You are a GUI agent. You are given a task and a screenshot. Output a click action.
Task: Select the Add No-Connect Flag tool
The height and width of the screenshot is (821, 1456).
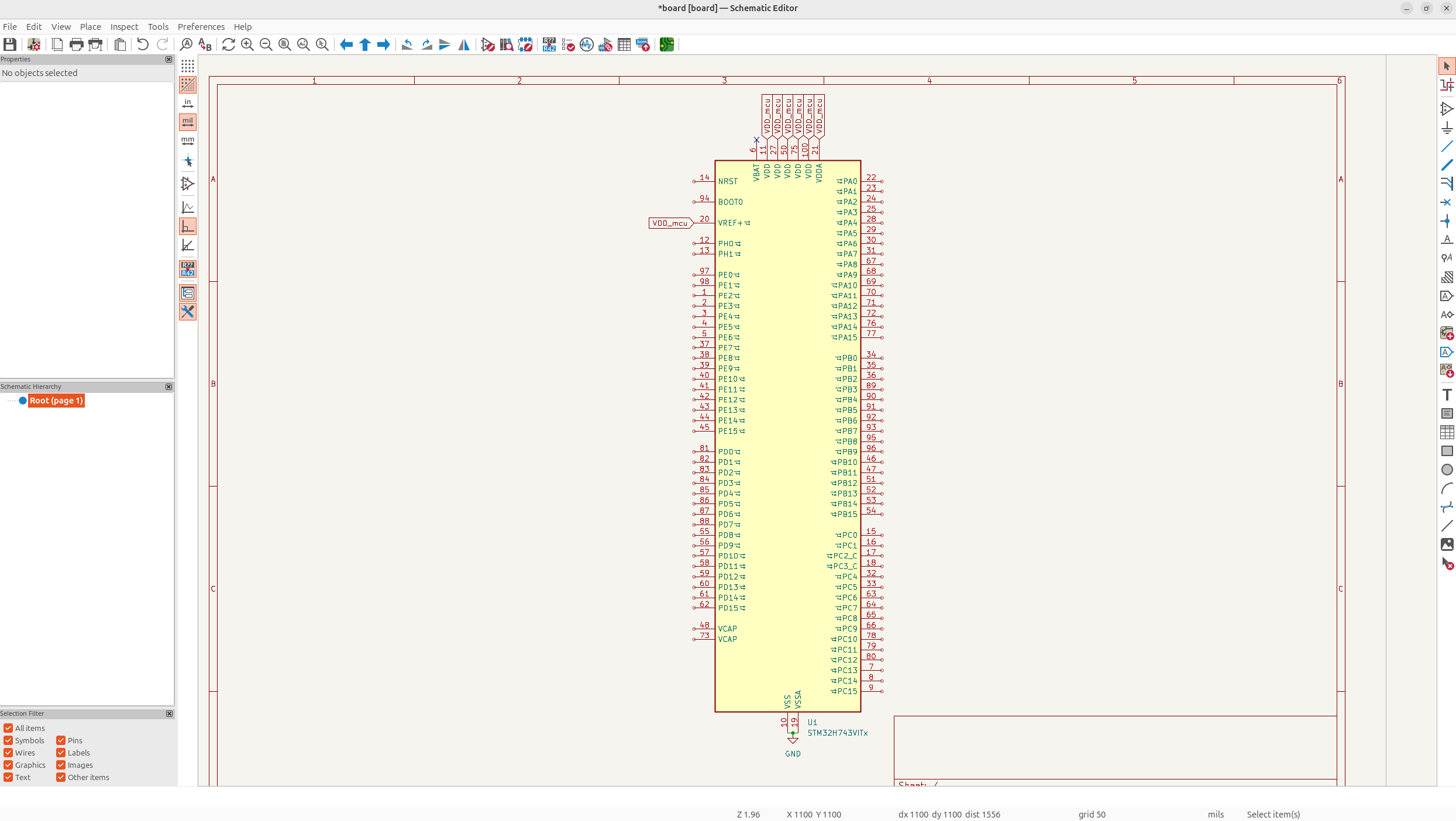[x=1447, y=202]
